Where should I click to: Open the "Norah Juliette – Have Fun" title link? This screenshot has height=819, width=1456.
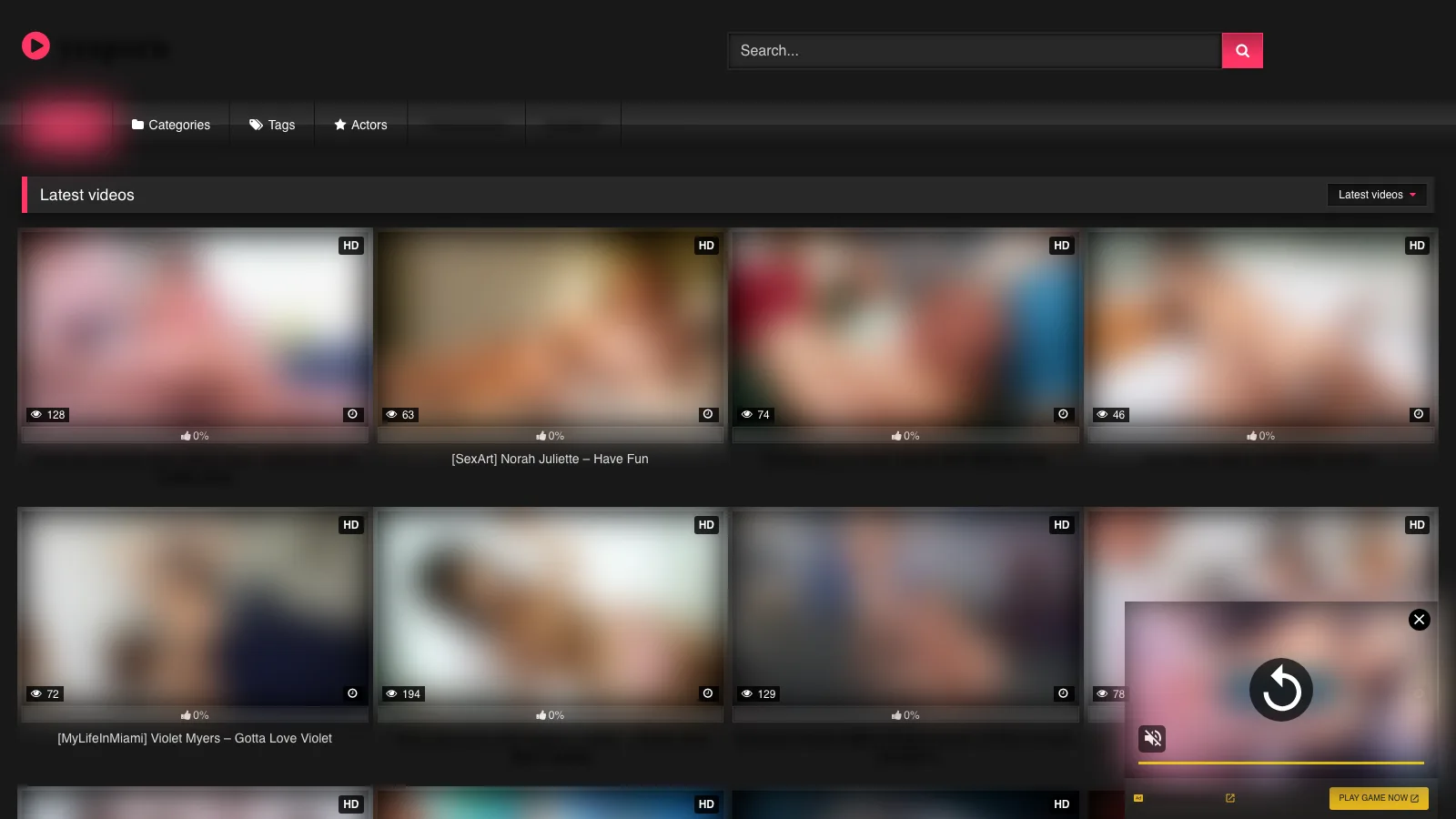tap(551, 460)
